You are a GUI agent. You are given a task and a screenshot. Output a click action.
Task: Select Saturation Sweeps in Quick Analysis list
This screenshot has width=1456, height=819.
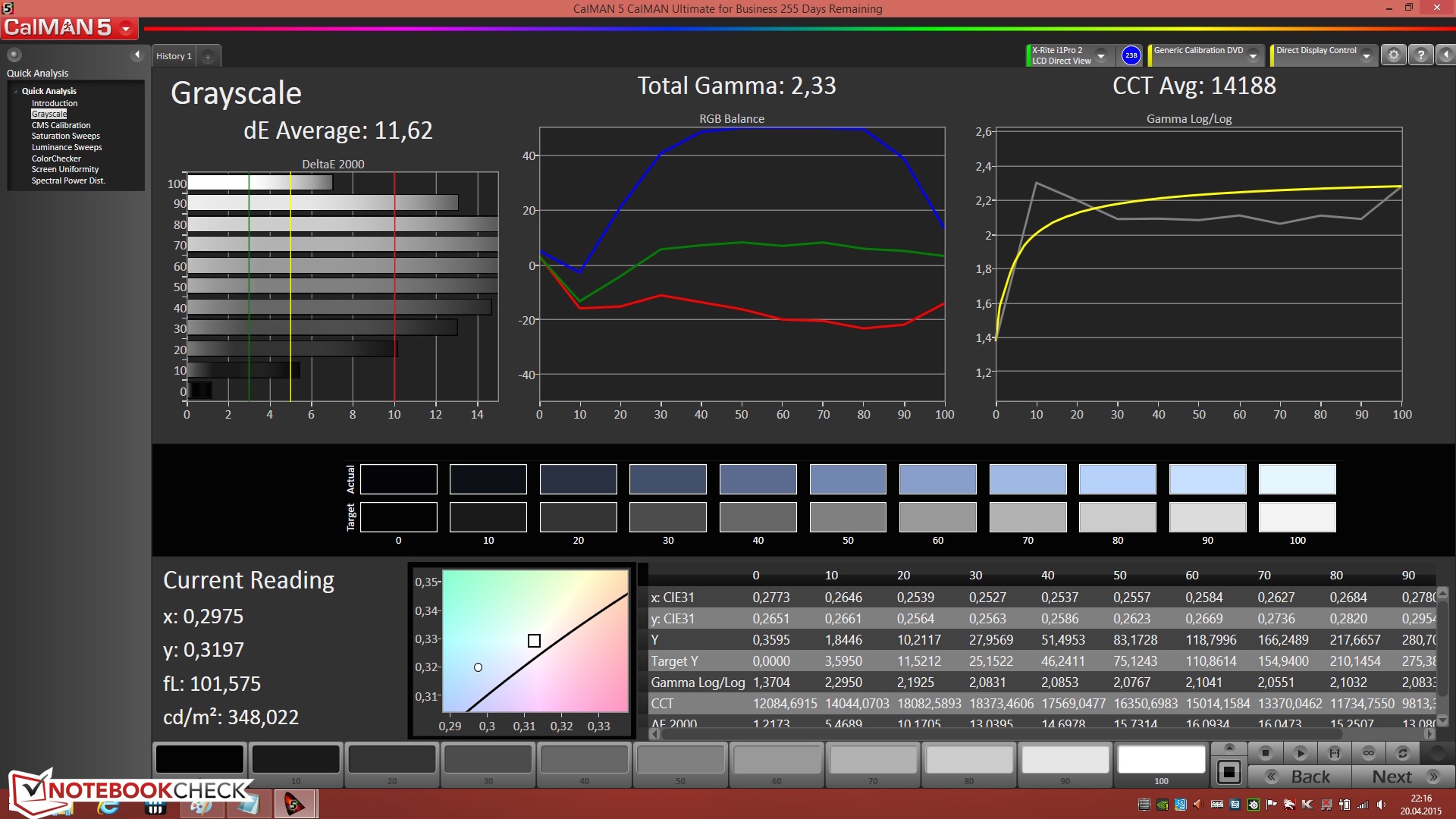coord(65,136)
